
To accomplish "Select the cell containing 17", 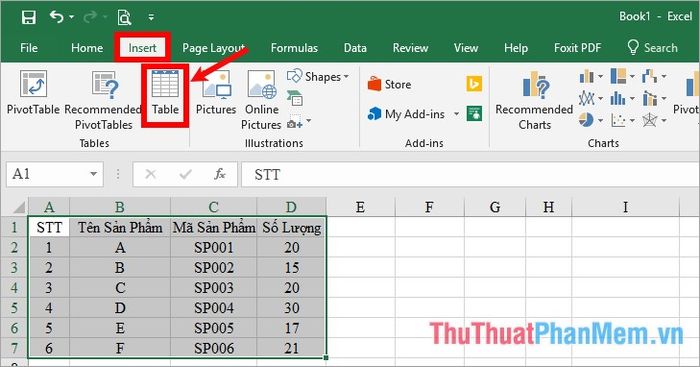I will tap(292, 328).
